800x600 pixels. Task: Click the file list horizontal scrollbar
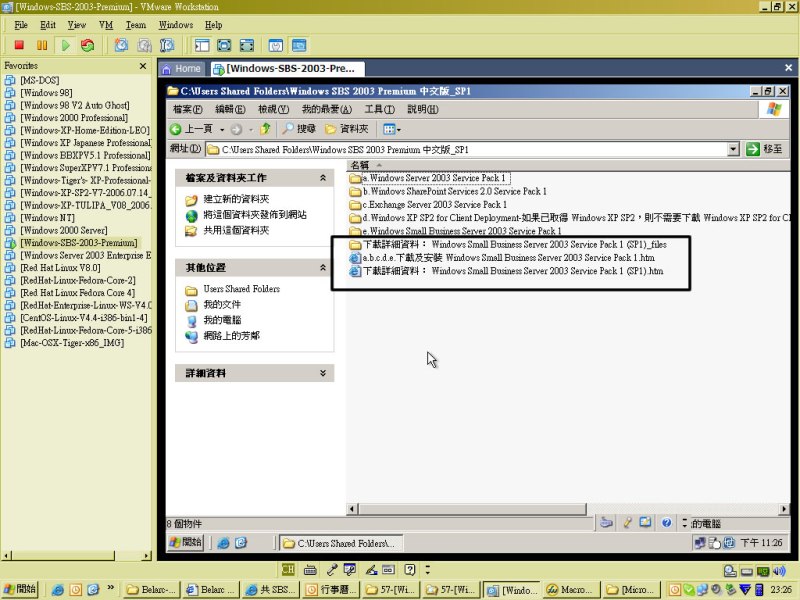(x=472, y=509)
